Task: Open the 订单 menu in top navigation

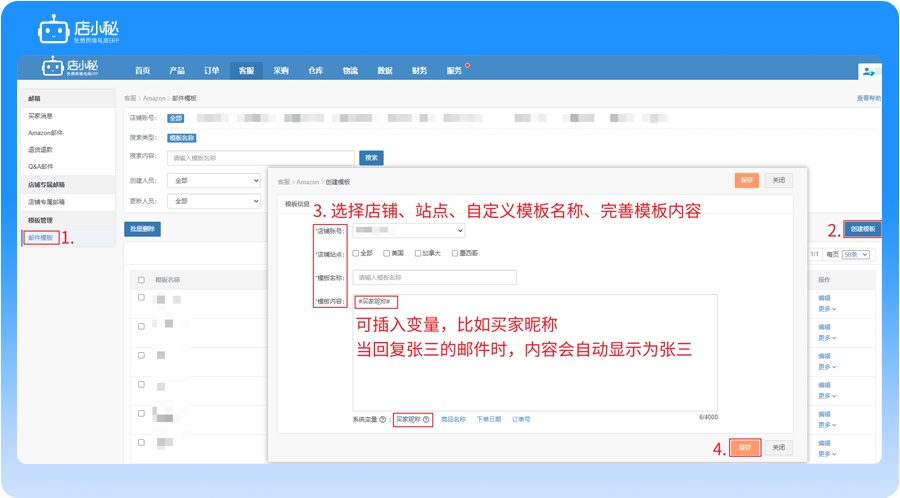Action: tap(211, 71)
